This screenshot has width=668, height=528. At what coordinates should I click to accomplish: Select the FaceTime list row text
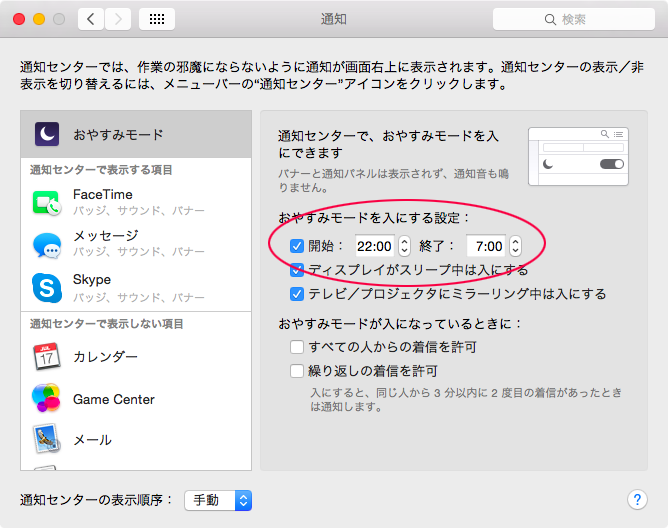point(103,194)
